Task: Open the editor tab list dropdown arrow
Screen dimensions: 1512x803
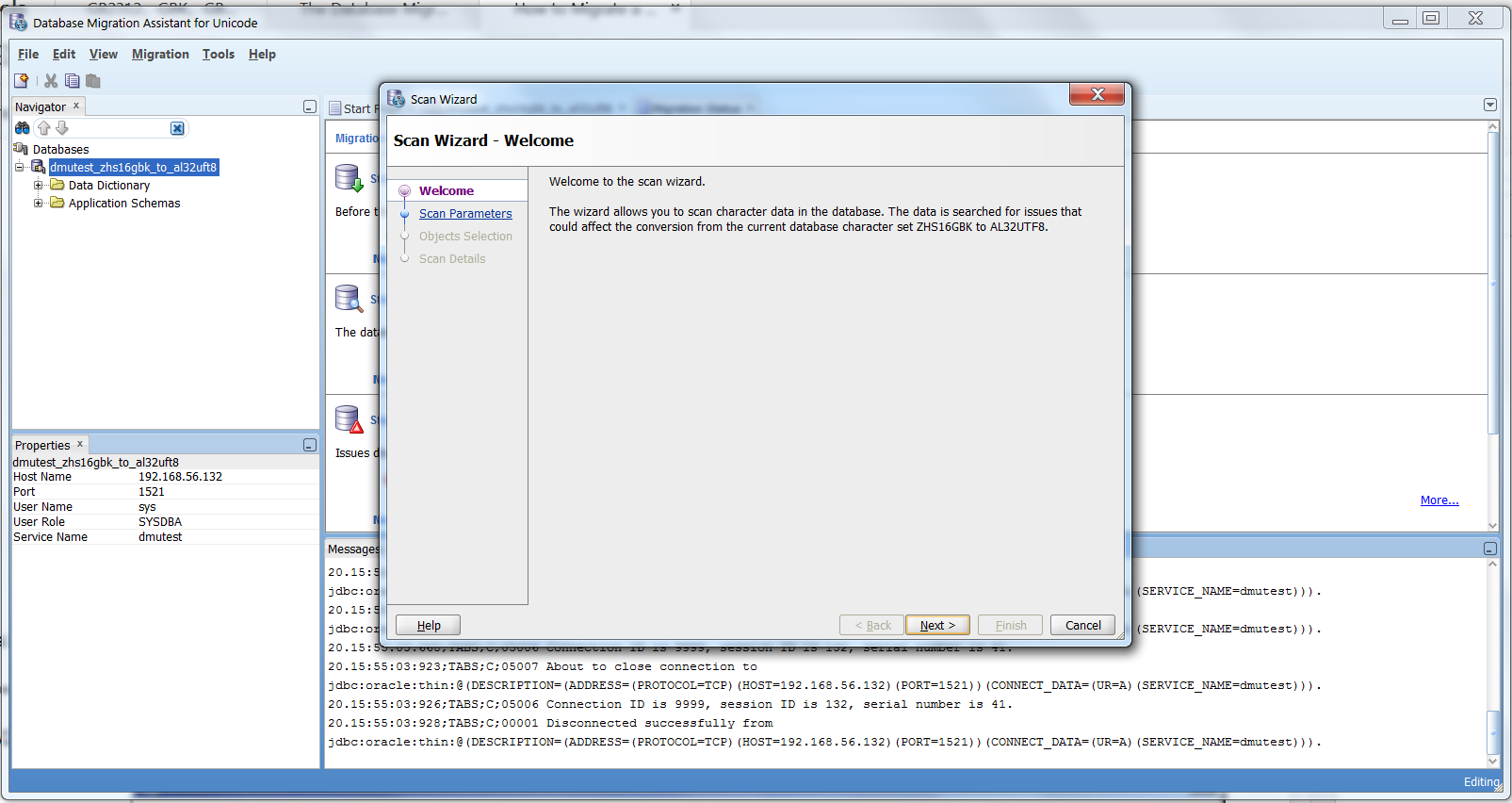Action: pyautogui.click(x=1489, y=105)
